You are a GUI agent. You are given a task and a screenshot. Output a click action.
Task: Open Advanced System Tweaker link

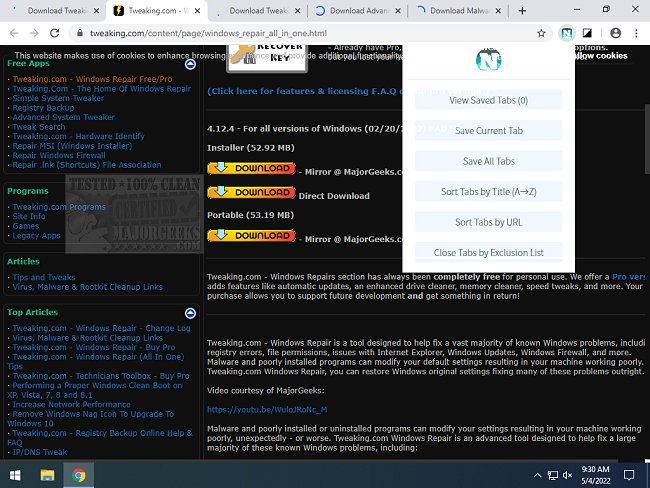pos(63,117)
